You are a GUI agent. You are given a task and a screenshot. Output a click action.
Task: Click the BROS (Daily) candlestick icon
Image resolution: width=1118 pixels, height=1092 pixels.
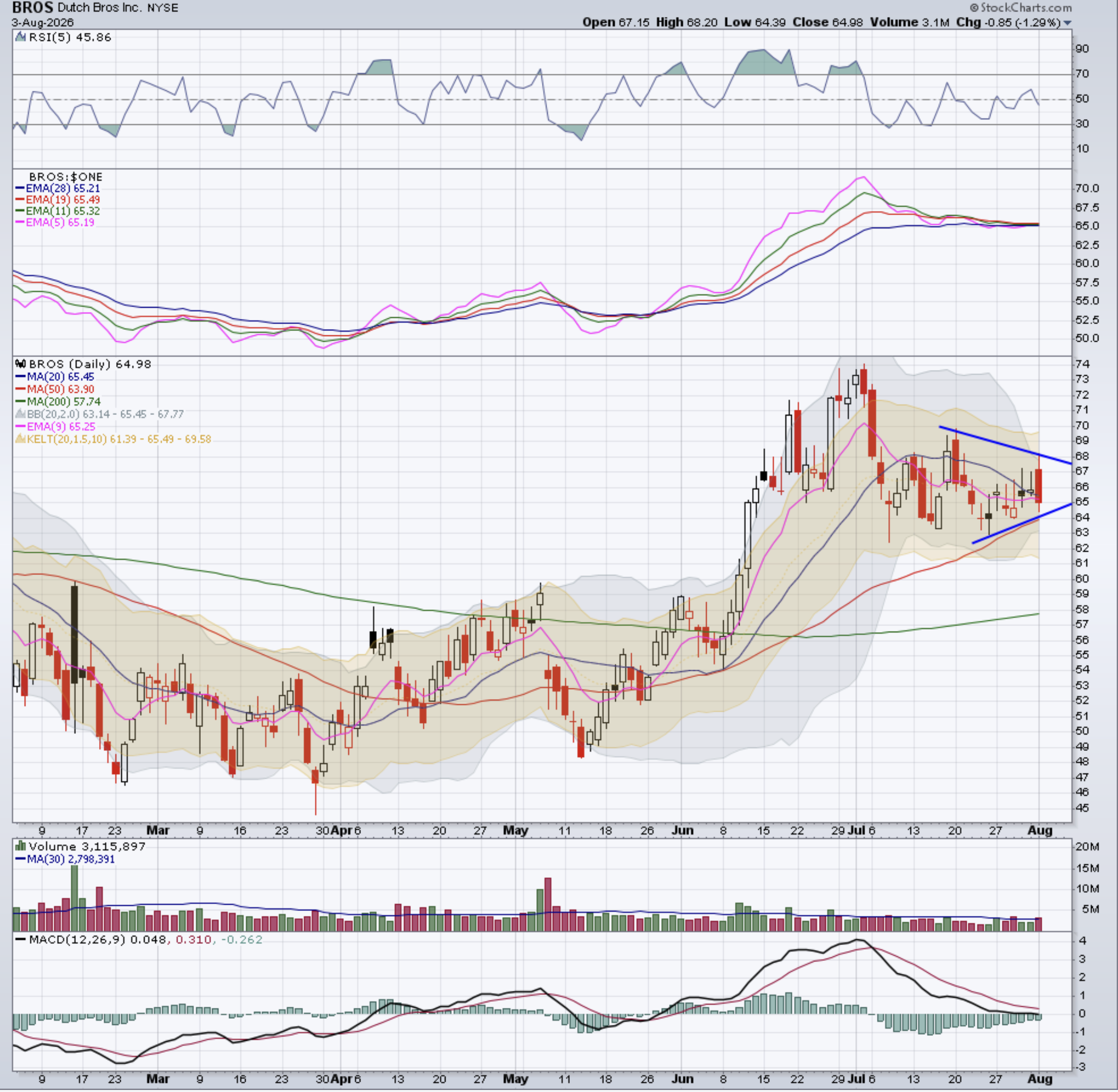pyautogui.click(x=21, y=364)
